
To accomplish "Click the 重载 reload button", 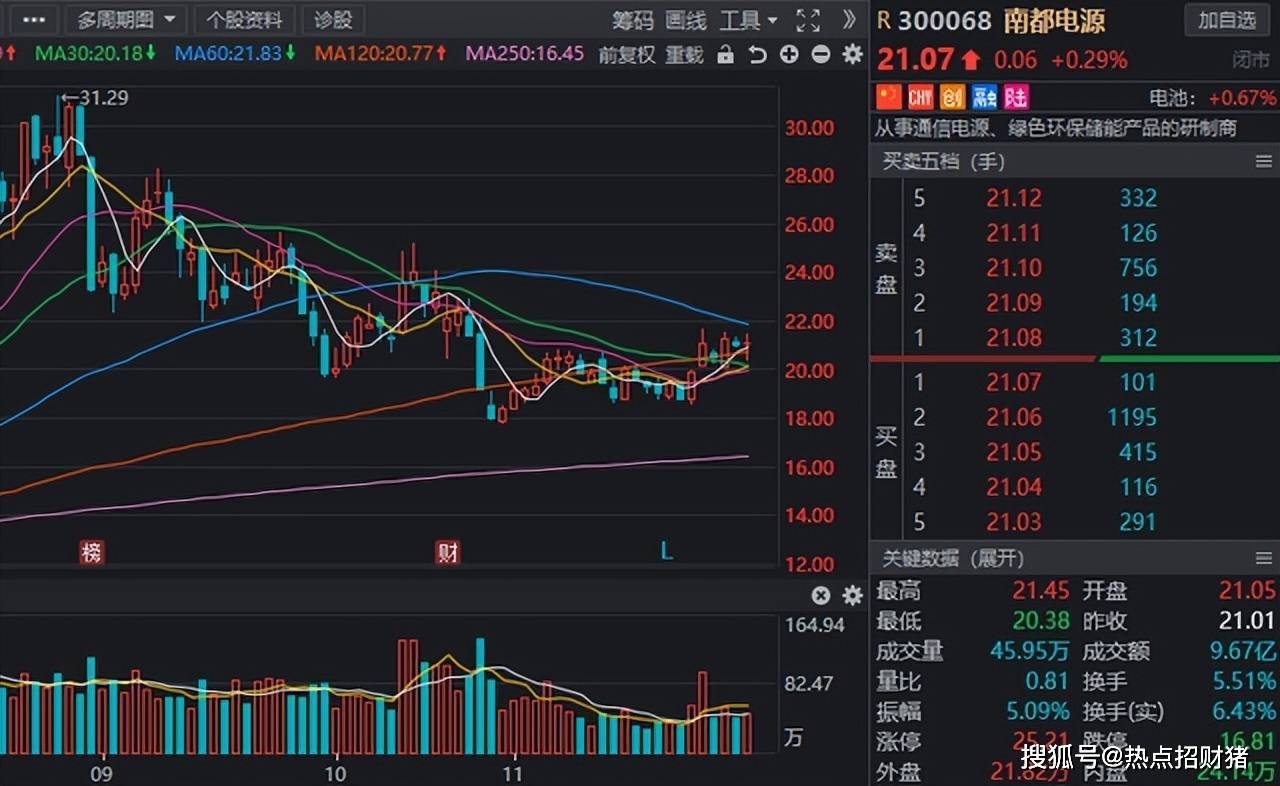I will point(685,54).
